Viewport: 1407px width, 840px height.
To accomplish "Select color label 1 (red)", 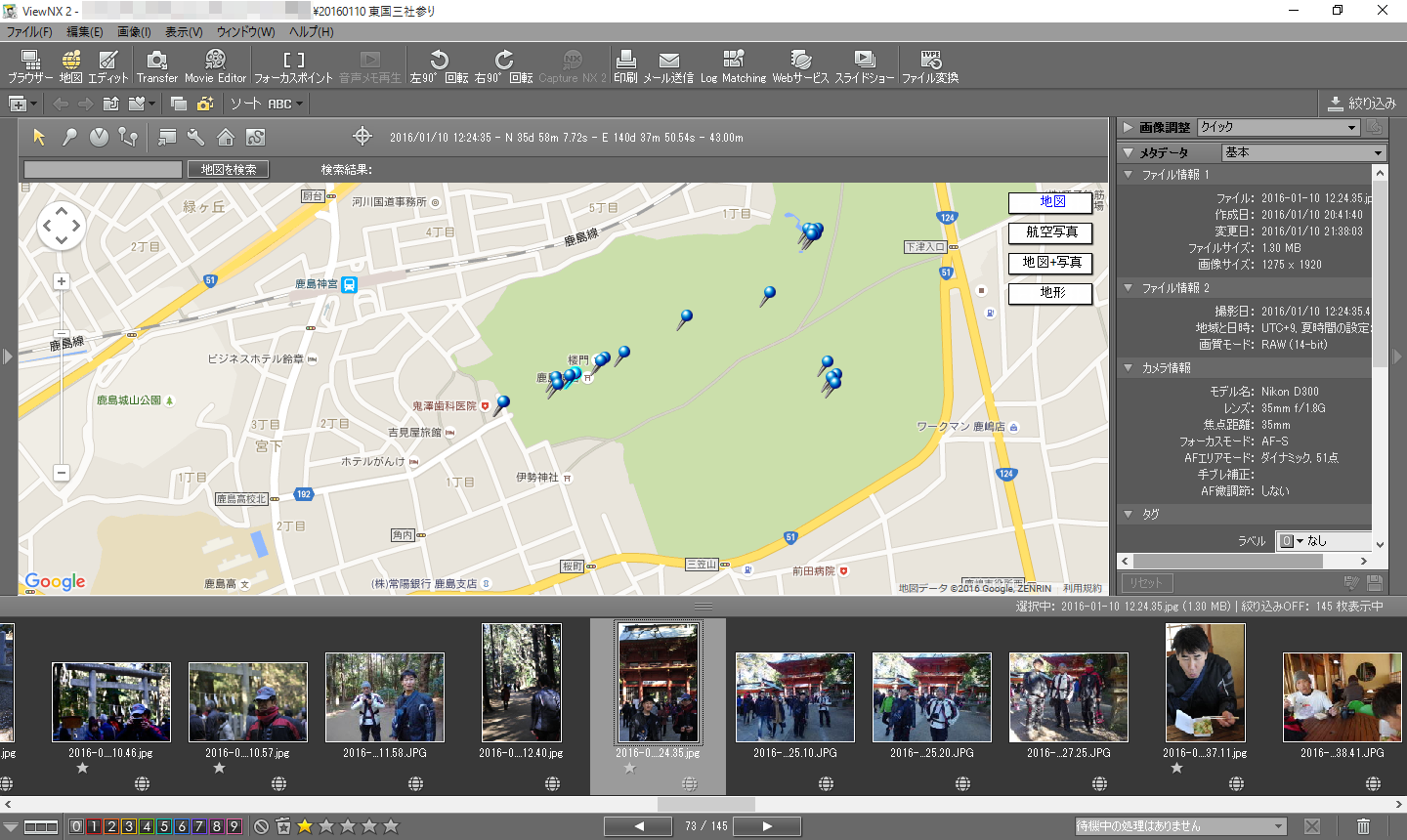I will tap(94, 826).
